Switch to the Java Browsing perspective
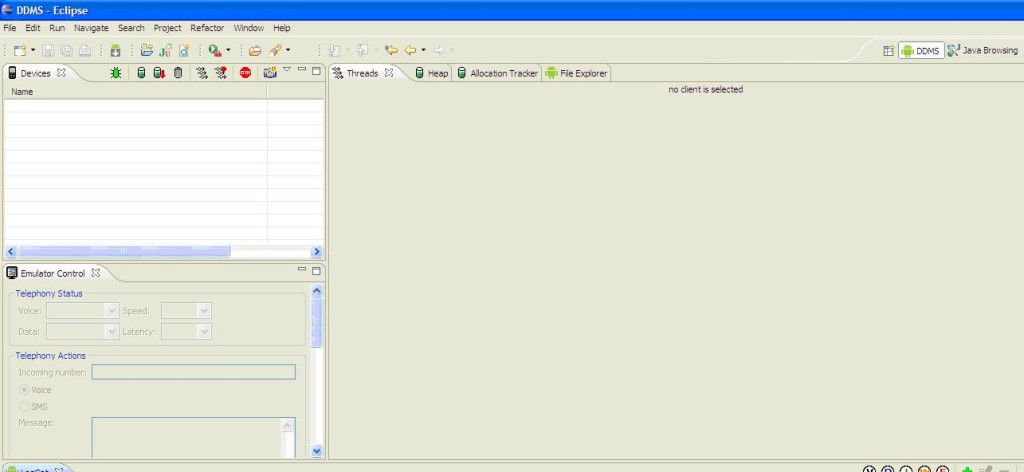The image size is (1024, 472). coord(983,50)
